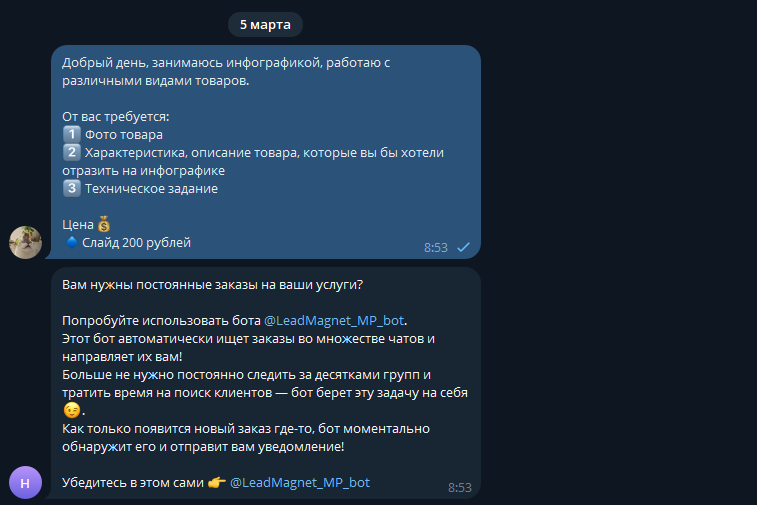Viewport: 757px width, 505px height.
Task: Click the 8:53 timestamp beside the checkmark
Action: (435, 248)
